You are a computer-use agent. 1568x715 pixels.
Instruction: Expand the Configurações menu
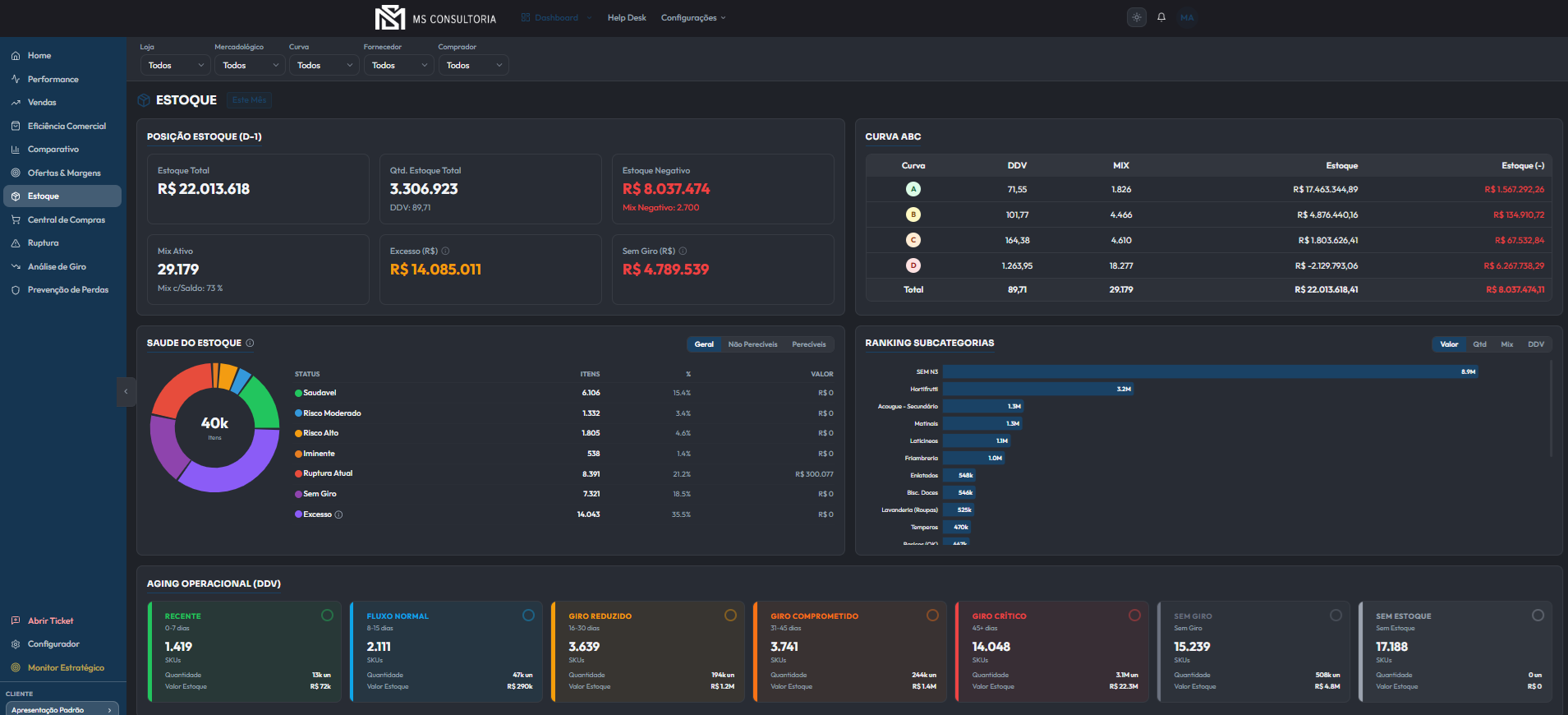click(693, 18)
